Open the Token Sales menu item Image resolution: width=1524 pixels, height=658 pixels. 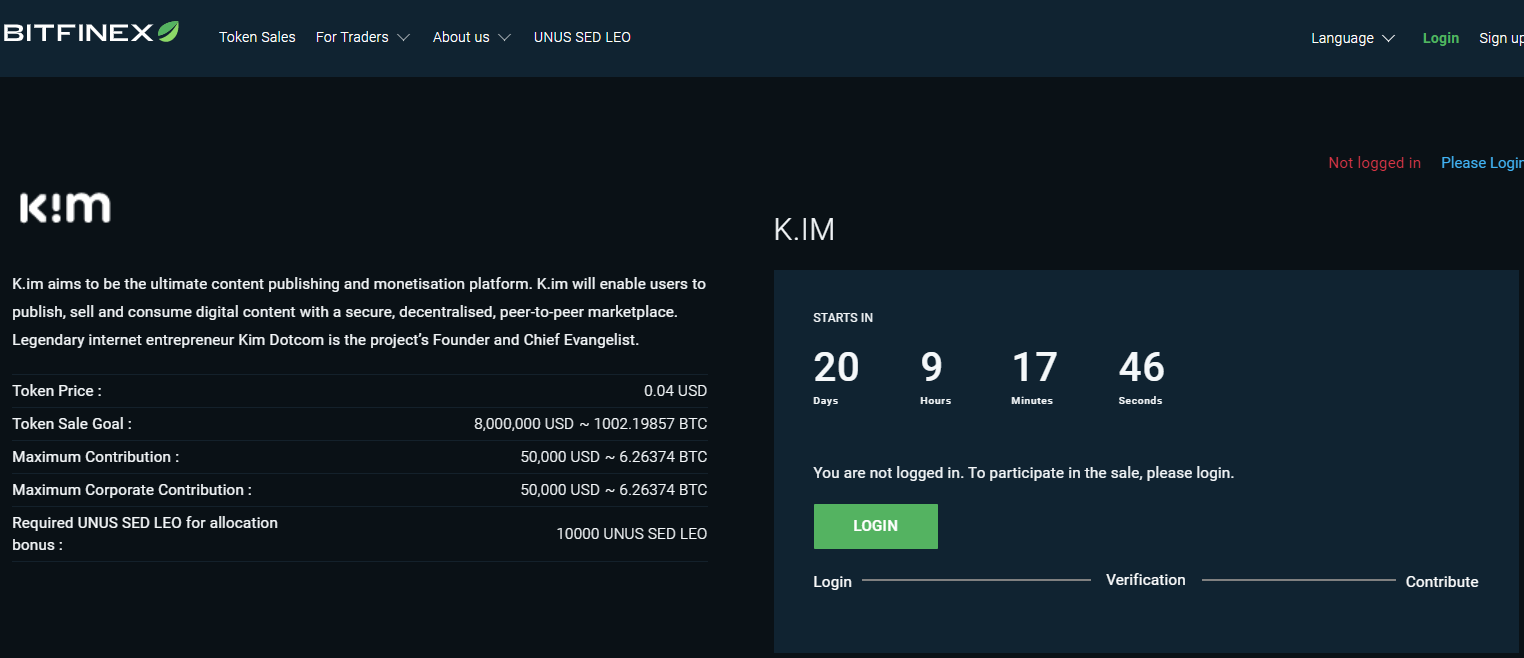(257, 37)
